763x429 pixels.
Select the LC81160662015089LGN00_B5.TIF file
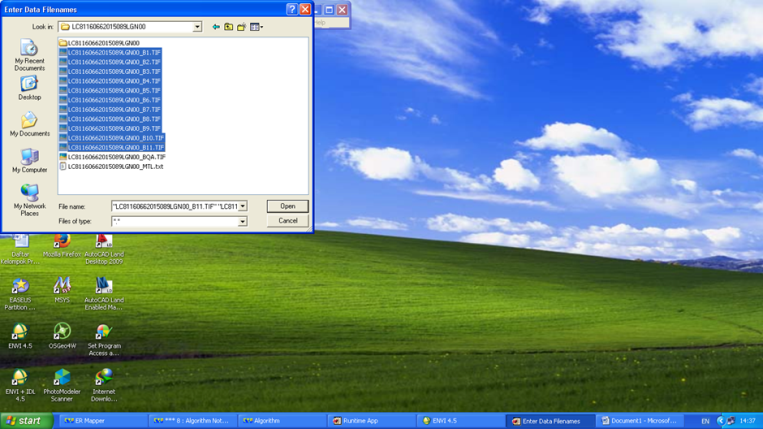coord(110,90)
